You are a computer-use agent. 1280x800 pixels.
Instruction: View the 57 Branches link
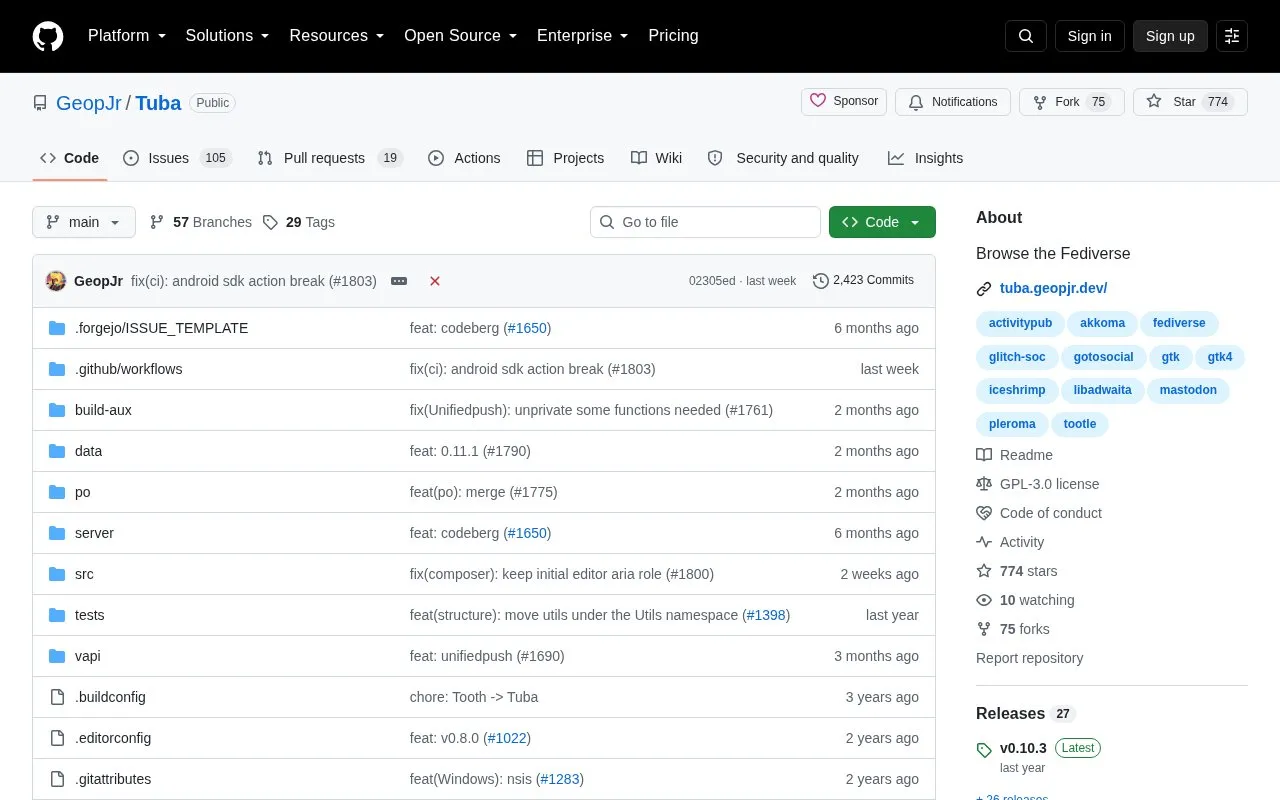(201, 222)
